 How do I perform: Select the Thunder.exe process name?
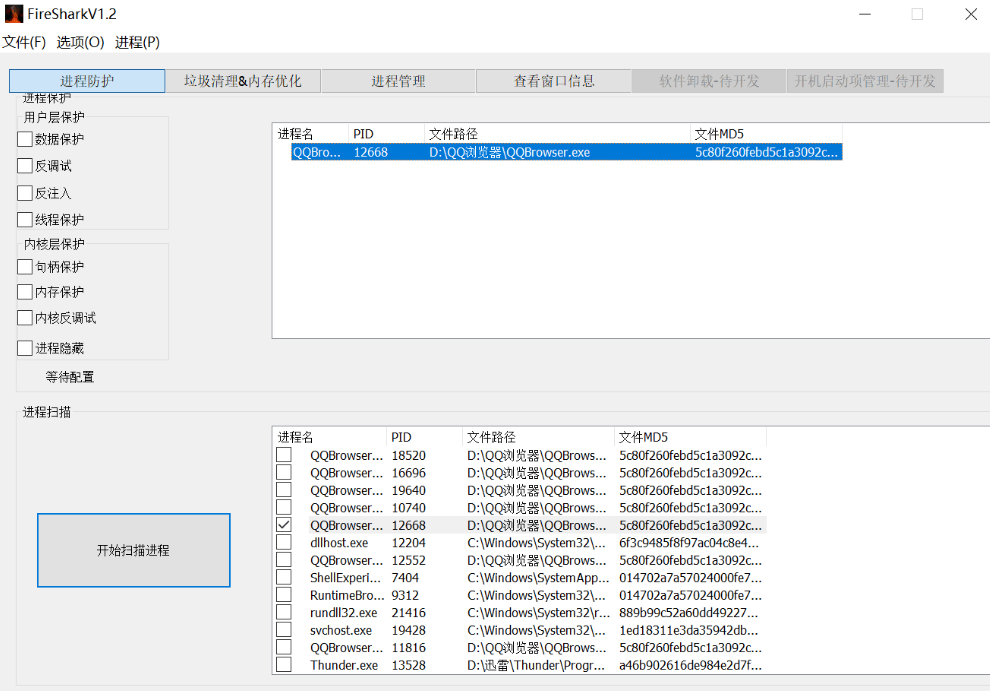[344, 665]
